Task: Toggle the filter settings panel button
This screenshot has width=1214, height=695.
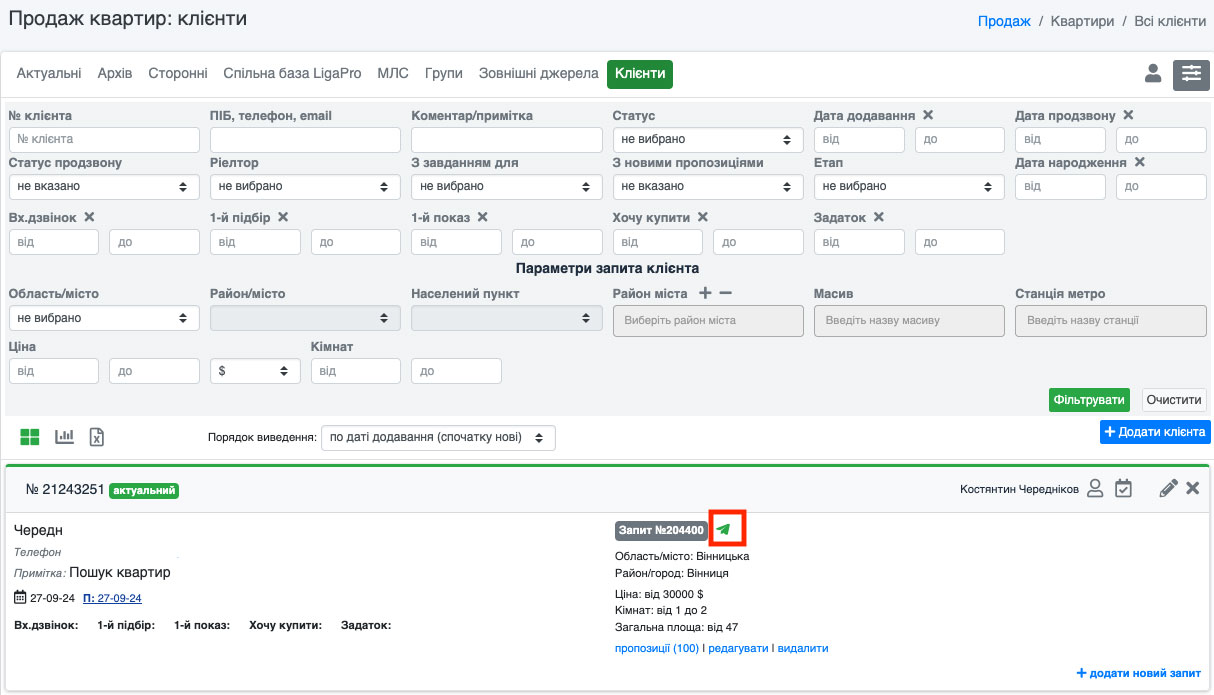Action: click(1191, 75)
